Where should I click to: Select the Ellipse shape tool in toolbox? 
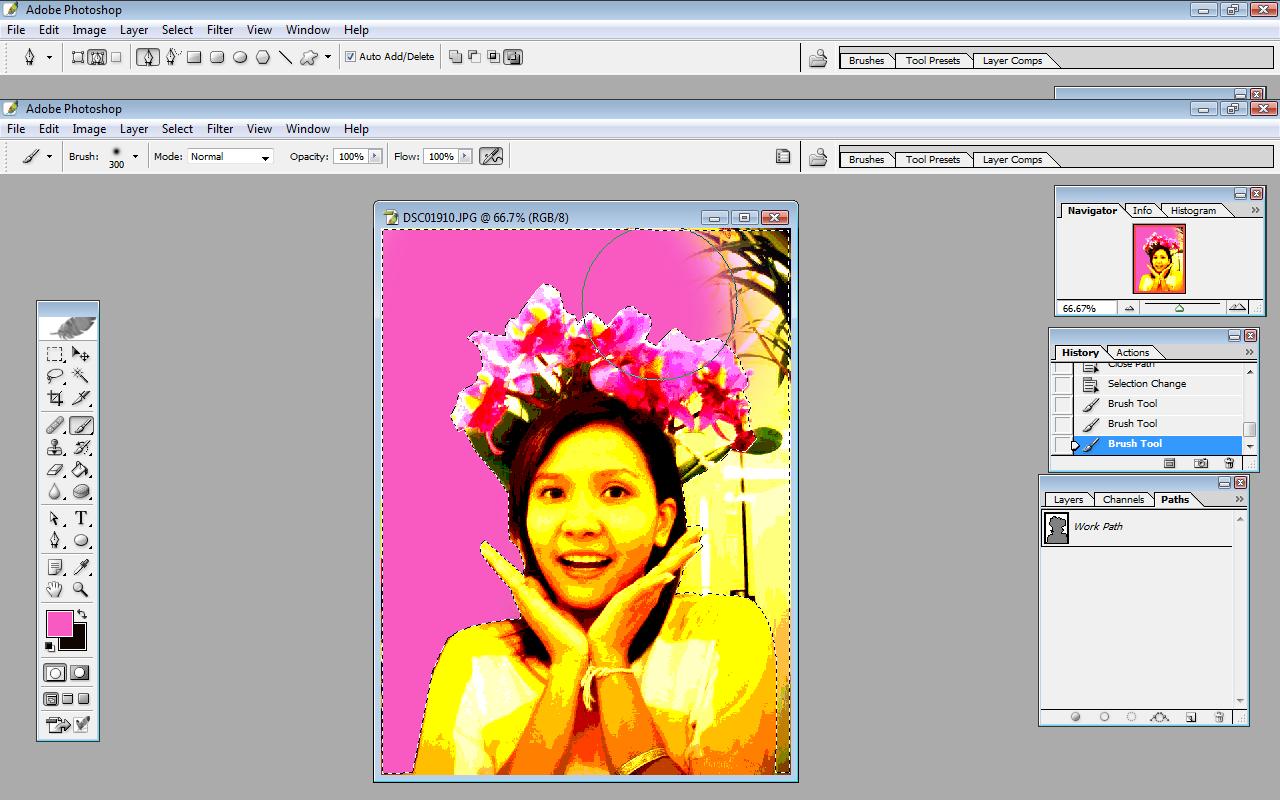pyautogui.click(x=81, y=540)
